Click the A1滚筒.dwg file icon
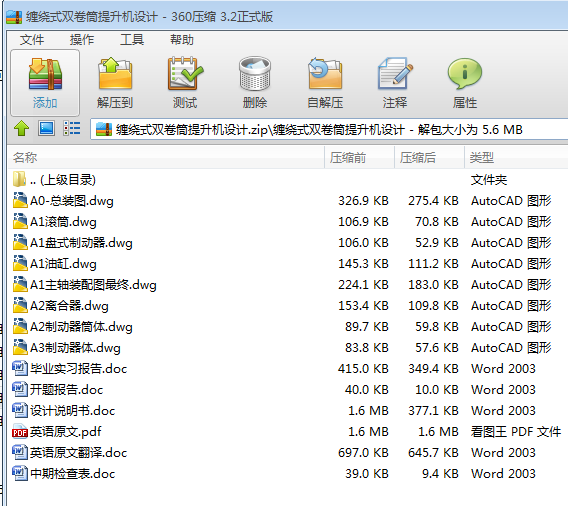Image resolution: width=568 pixels, height=506 pixels. 20,221
